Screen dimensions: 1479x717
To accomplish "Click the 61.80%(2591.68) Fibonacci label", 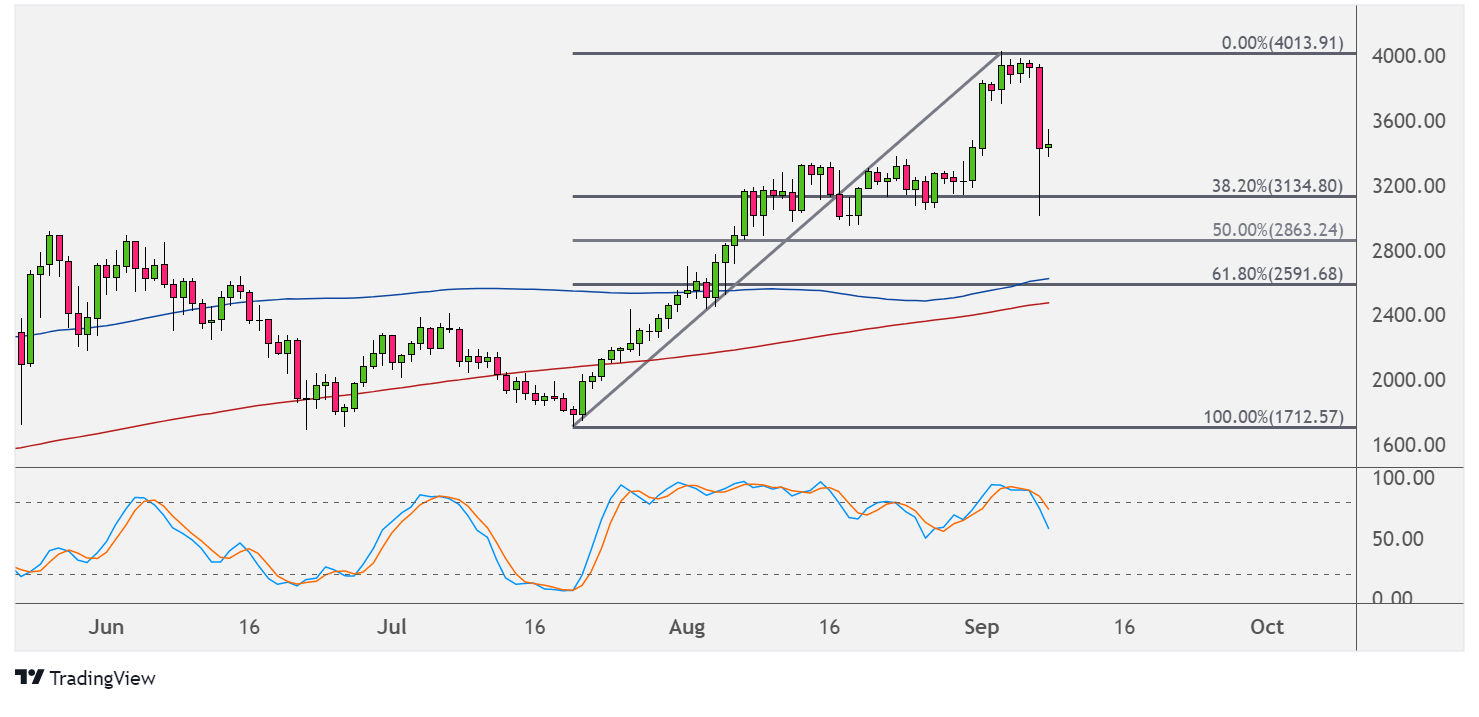I will 1277,273.
